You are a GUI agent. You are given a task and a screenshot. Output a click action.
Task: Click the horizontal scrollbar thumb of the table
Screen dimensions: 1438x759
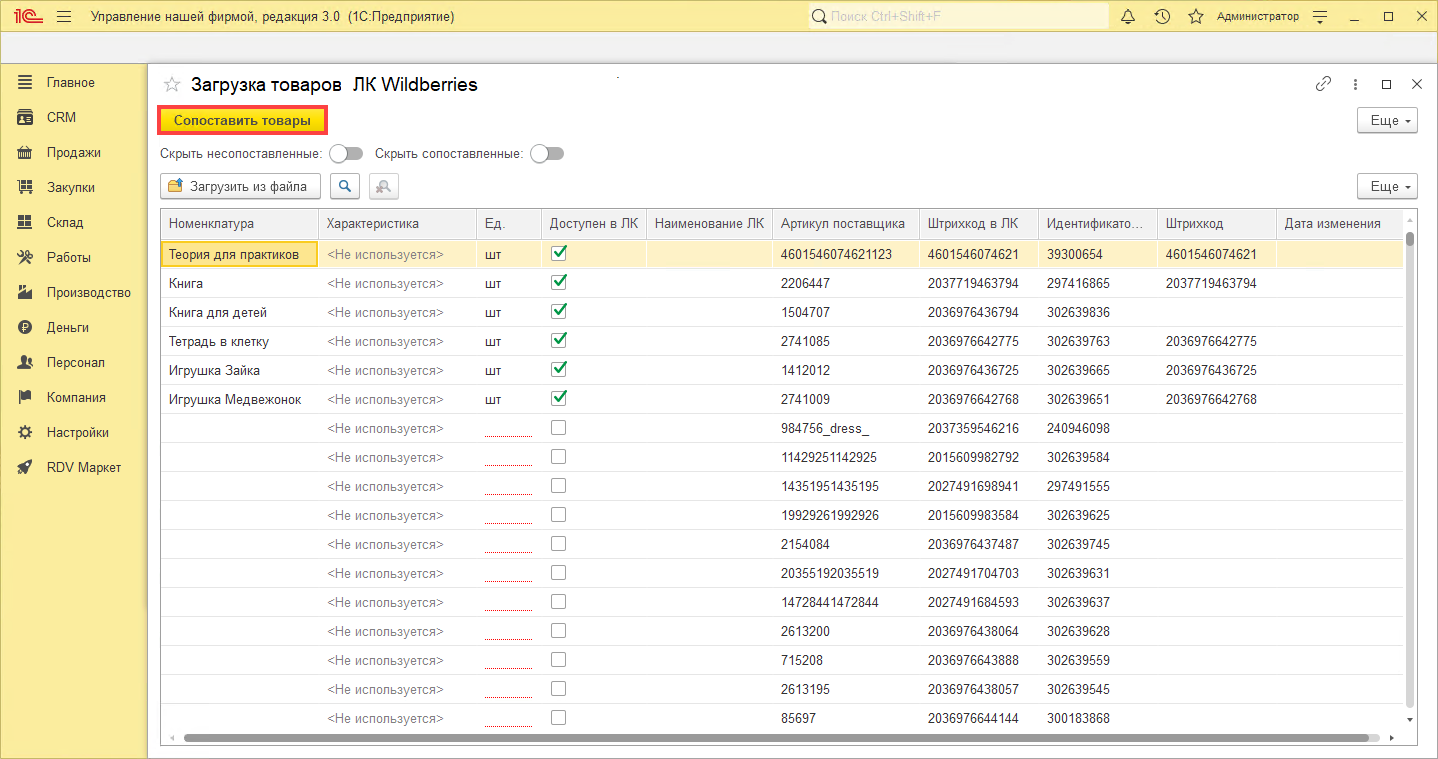coord(776,738)
